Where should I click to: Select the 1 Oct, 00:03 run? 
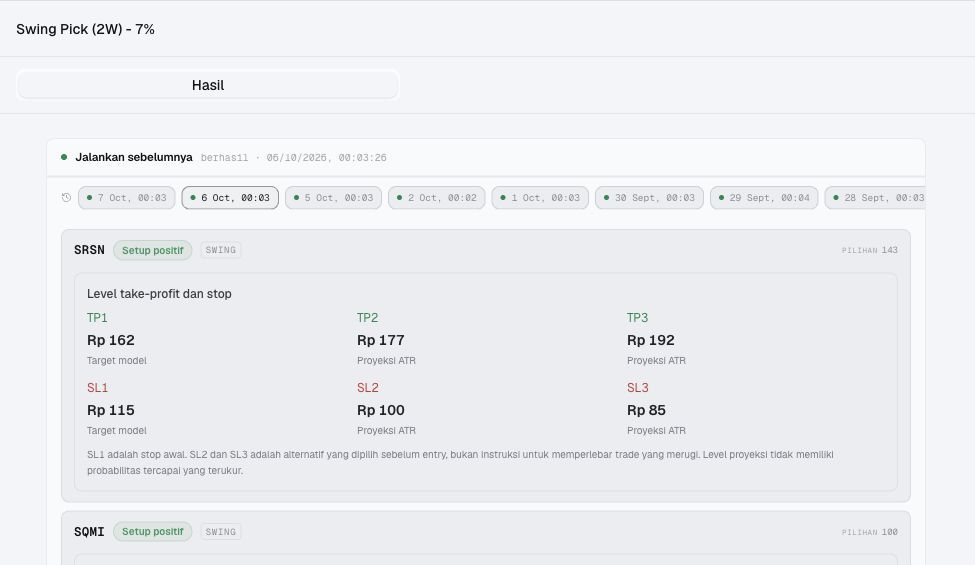point(540,198)
